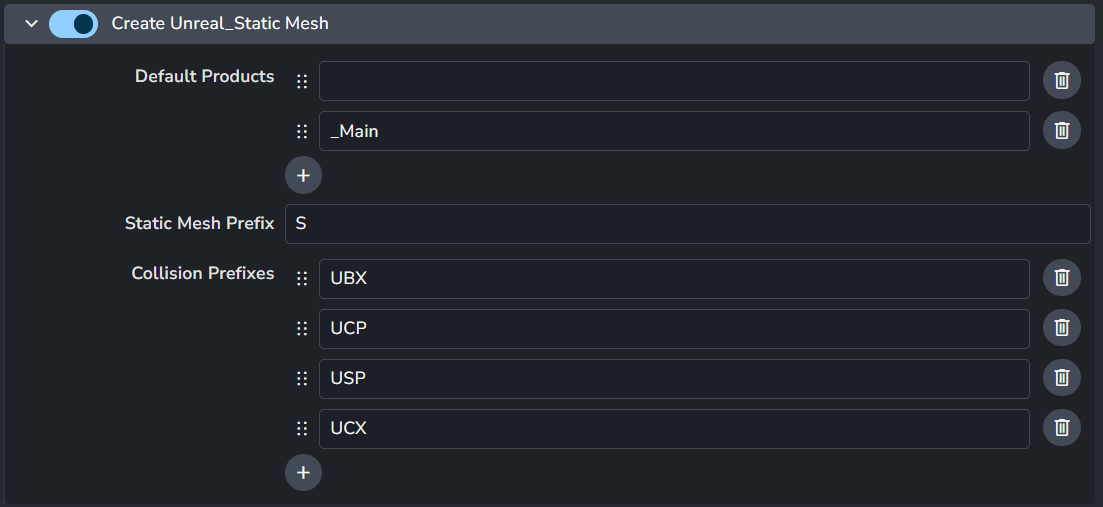Click the Static Mesh Prefix field
Image resolution: width=1103 pixels, height=507 pixels.
click(687, 224)
